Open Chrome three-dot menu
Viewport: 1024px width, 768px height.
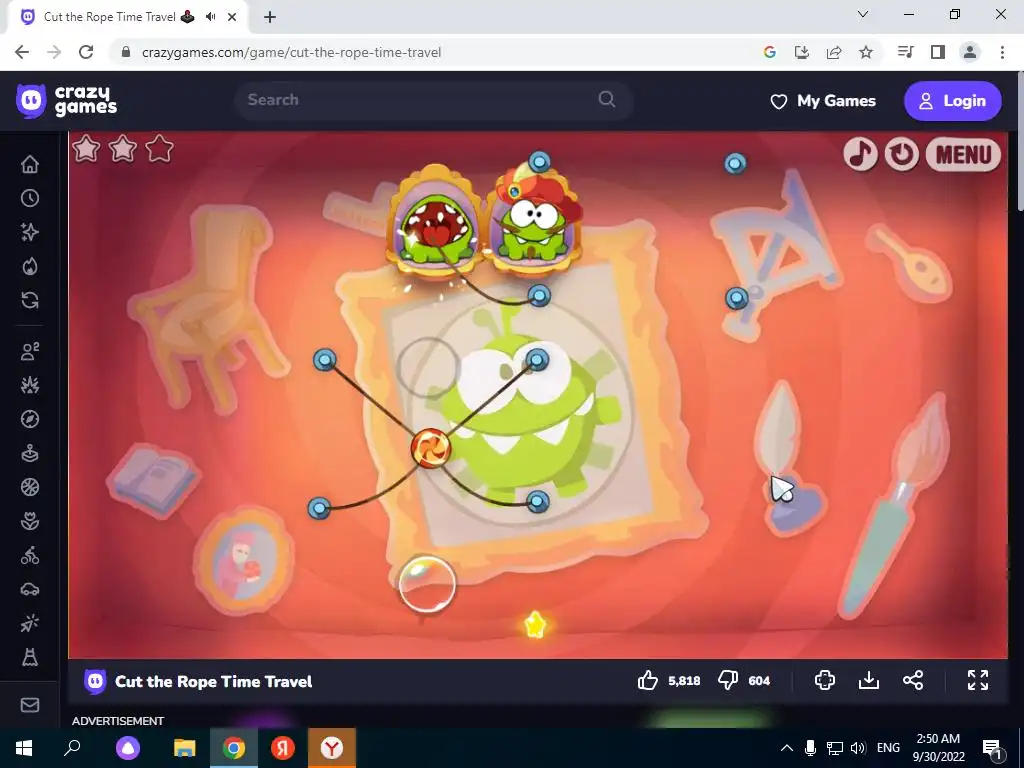[1002, 52]
